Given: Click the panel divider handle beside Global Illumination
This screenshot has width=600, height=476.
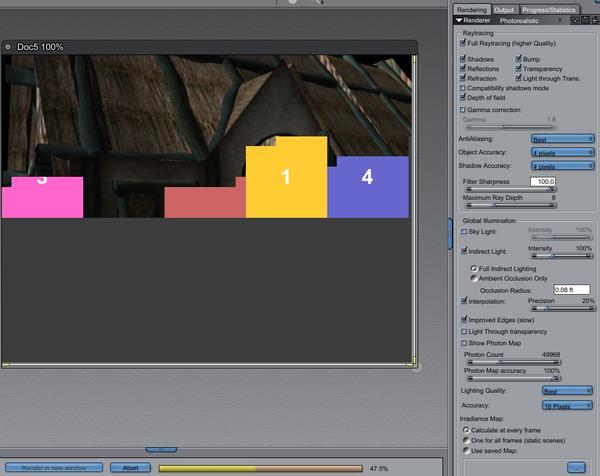Looking at the screenshot, I should pyautogui.click(x=450, y=234).
